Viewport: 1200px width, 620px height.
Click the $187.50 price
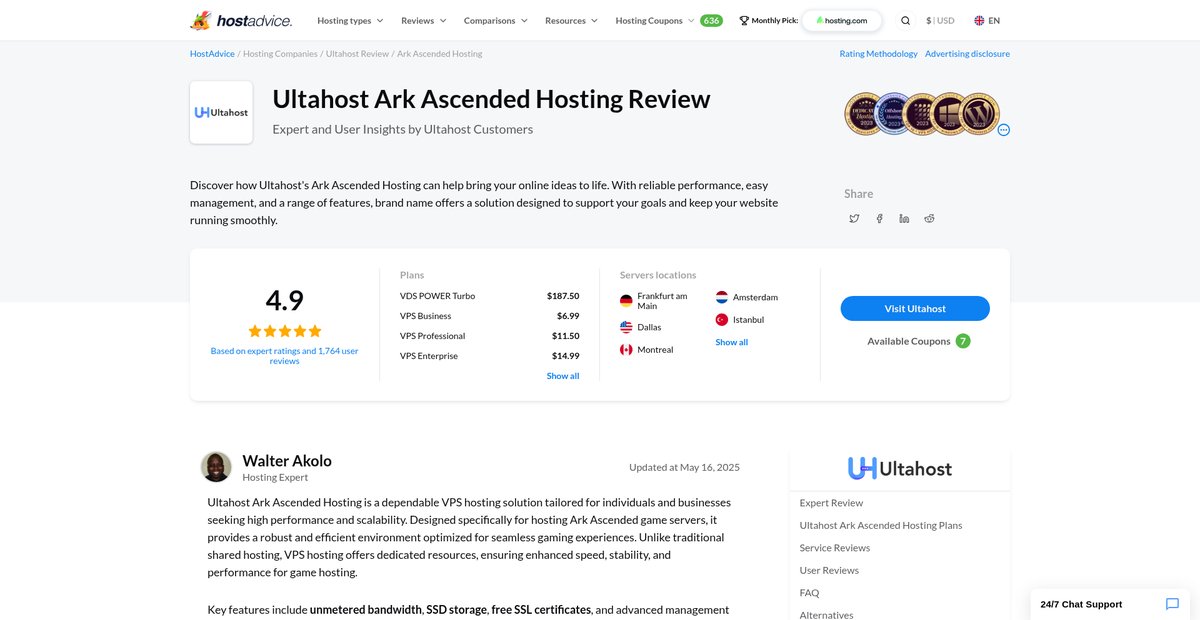pyautogui.click(x=563, y=296)
